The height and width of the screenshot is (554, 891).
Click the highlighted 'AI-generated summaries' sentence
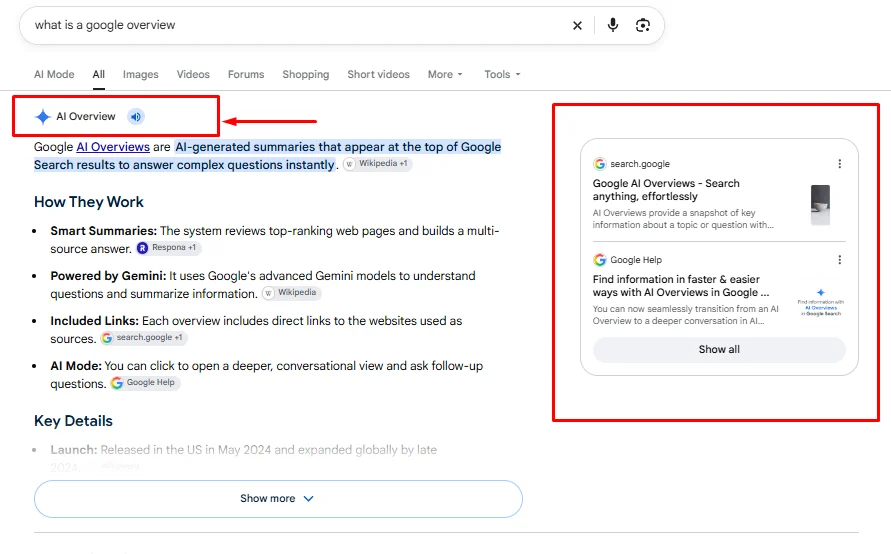(x=268, y=156)
